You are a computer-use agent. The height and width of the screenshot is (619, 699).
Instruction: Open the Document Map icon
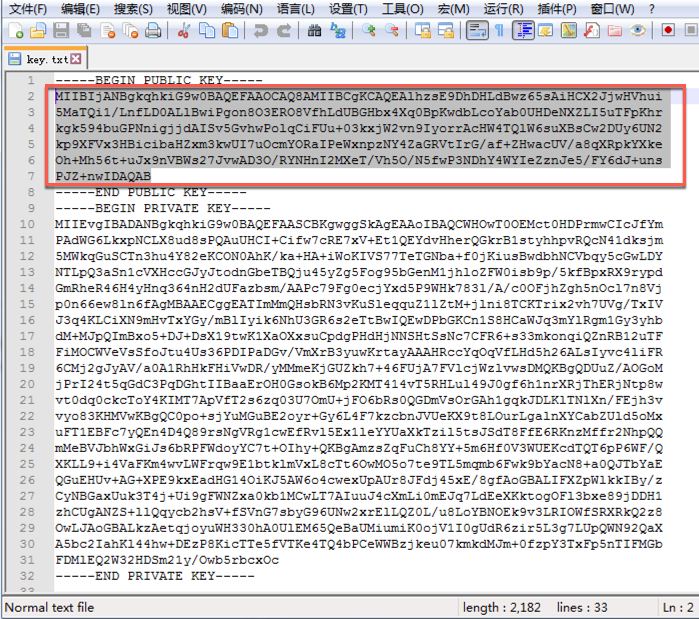(x=569, y=30)
